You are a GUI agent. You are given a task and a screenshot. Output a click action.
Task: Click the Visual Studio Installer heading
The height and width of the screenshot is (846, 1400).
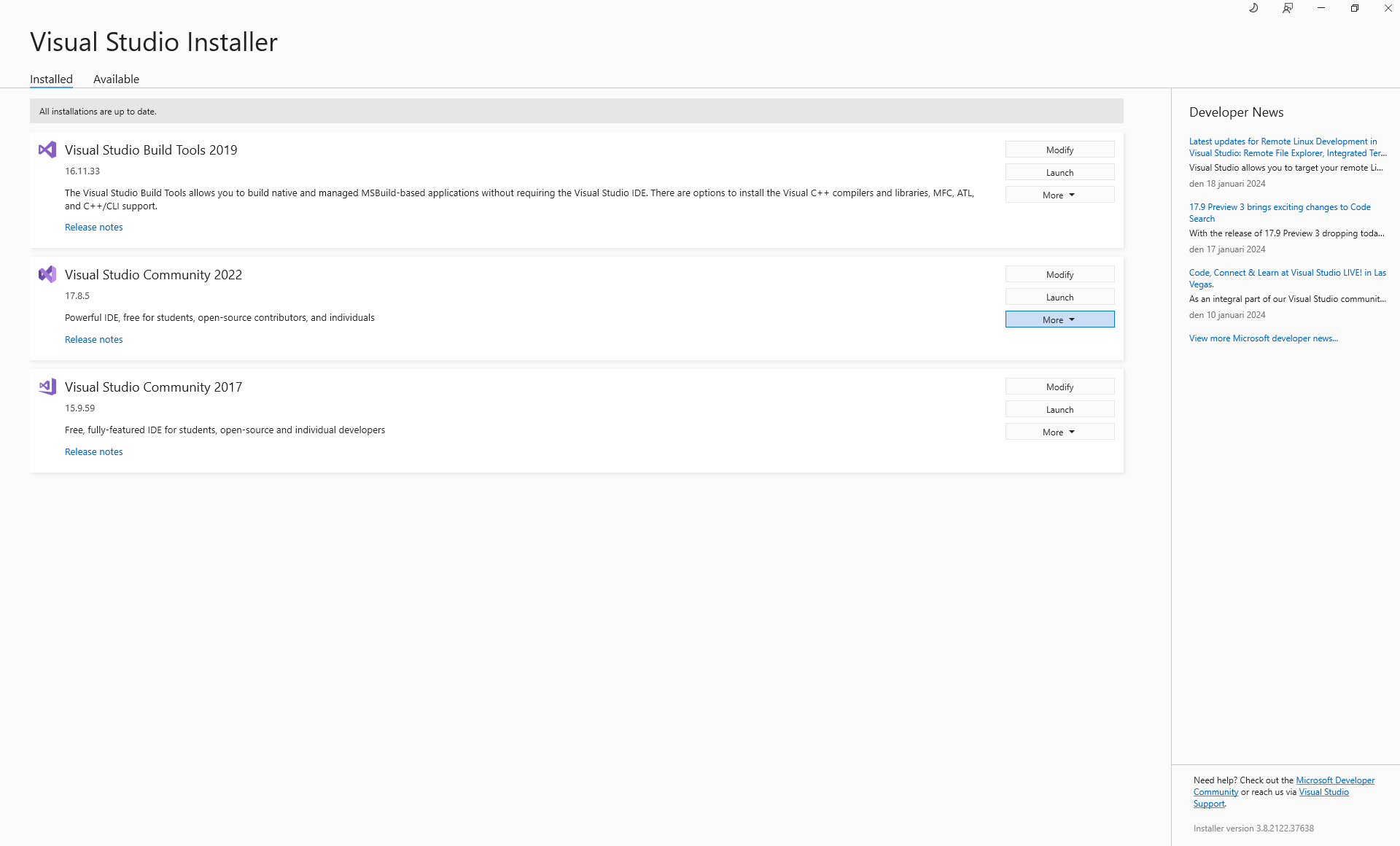tap(154, 42)
